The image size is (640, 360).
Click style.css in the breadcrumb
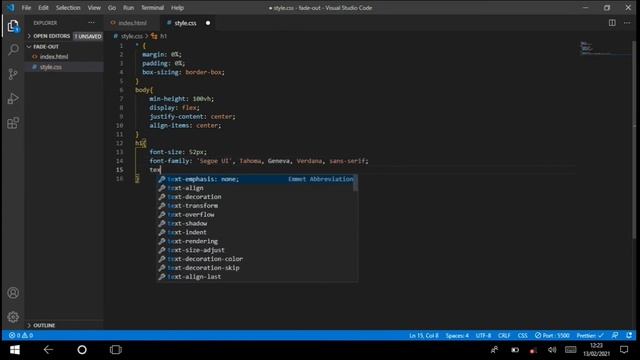click(x=131, y=36)
